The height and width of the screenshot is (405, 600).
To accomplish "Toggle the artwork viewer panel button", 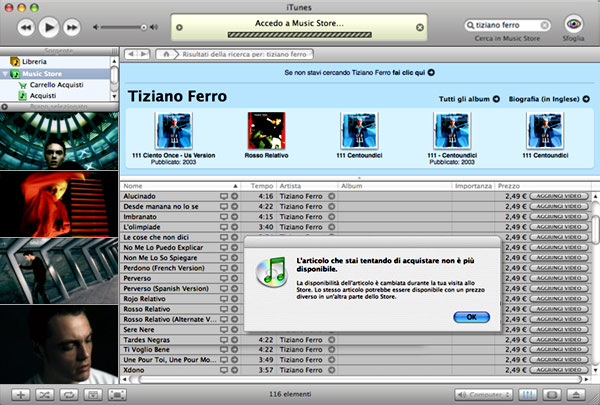I will (x=93, y=395).
